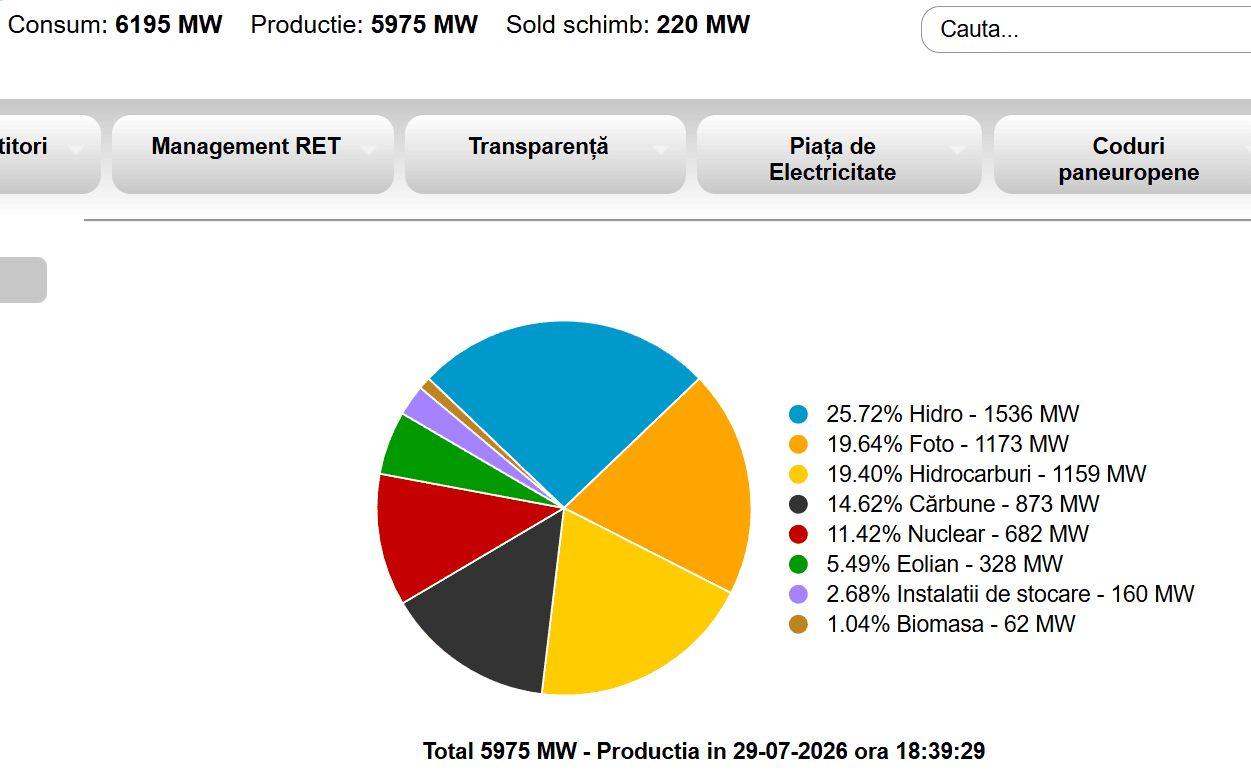
Task: Click the purple Instalatii de stocare dot
Action: point(798,594)
